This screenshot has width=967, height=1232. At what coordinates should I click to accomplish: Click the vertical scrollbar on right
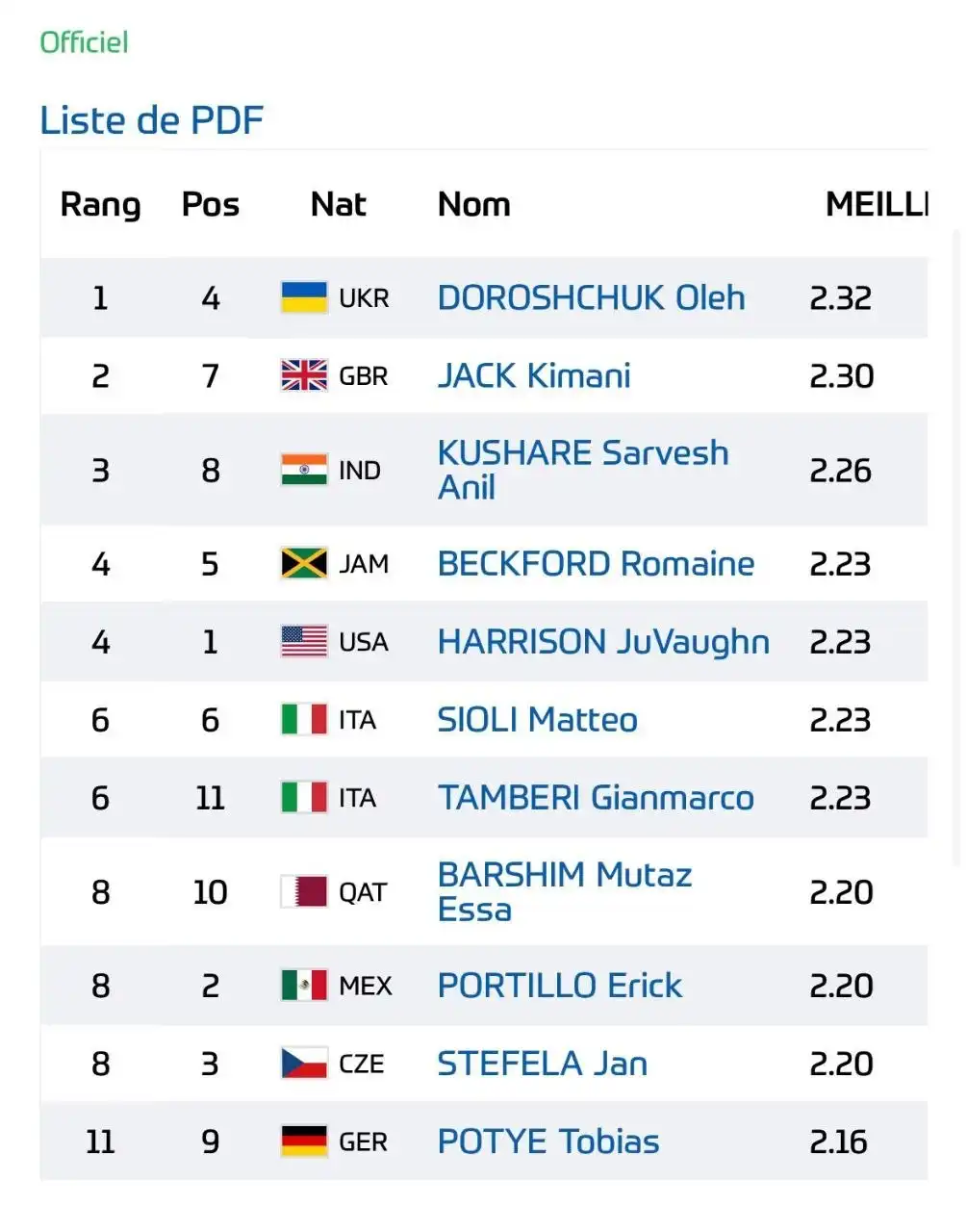click(x=956, y=549)
